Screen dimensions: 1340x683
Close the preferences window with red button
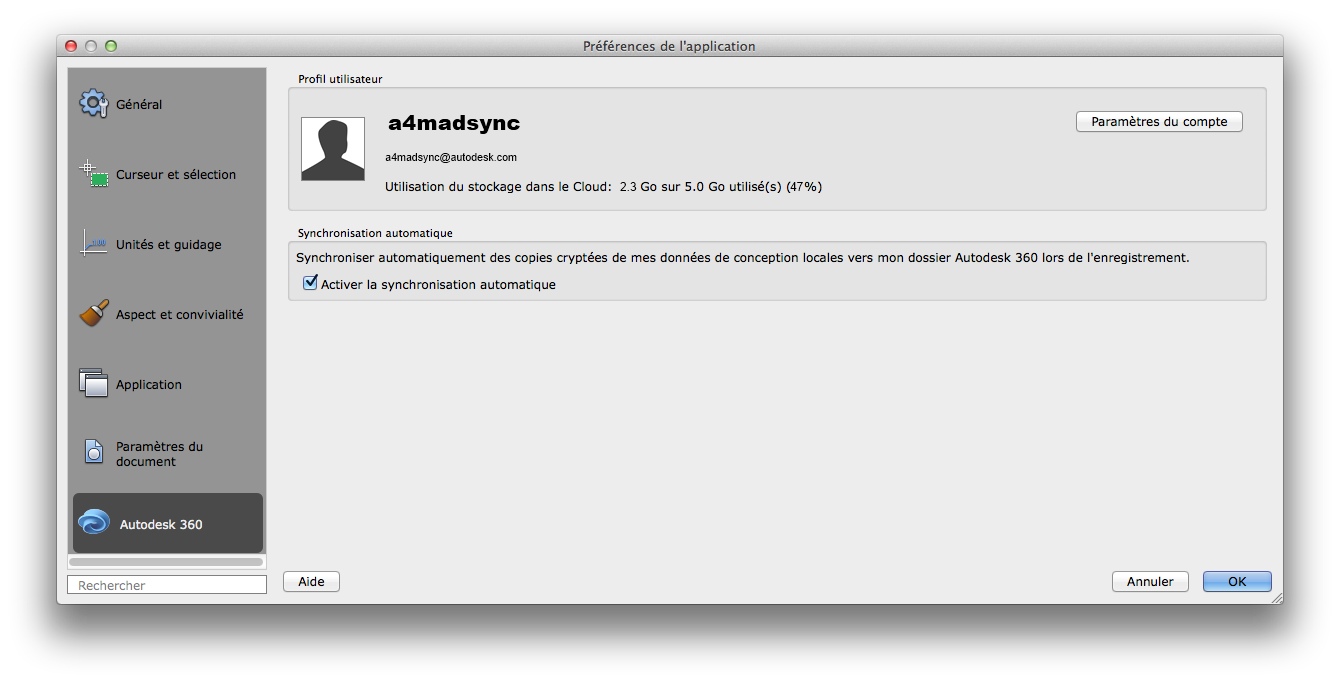click(x=71, y=46)
